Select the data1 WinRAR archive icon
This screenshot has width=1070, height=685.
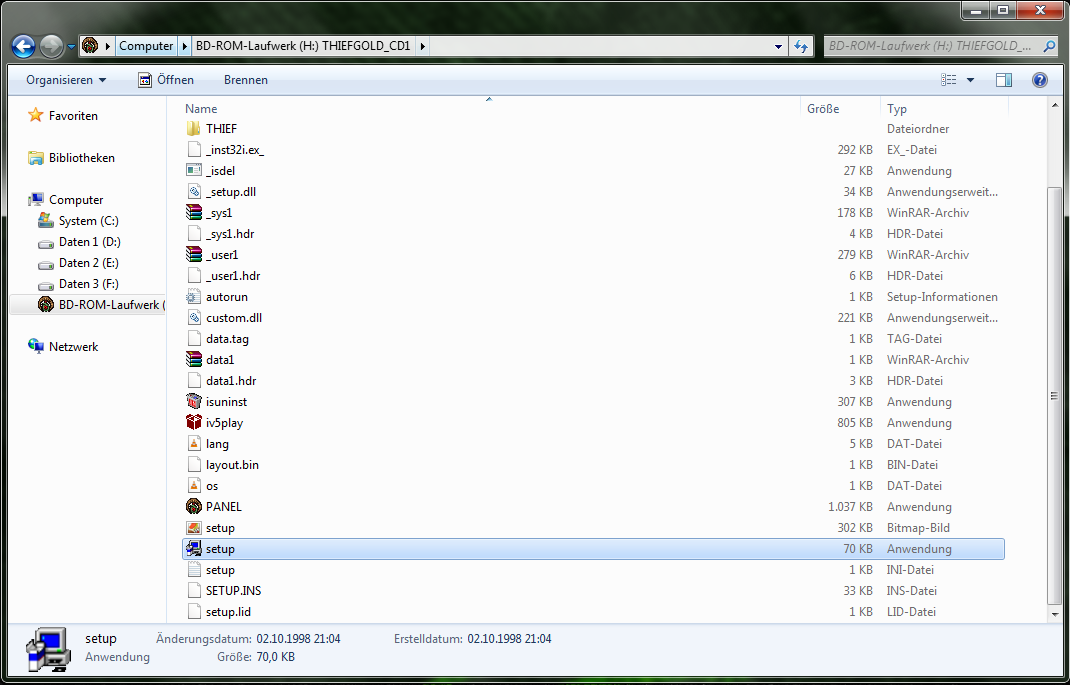coord(194,360)
